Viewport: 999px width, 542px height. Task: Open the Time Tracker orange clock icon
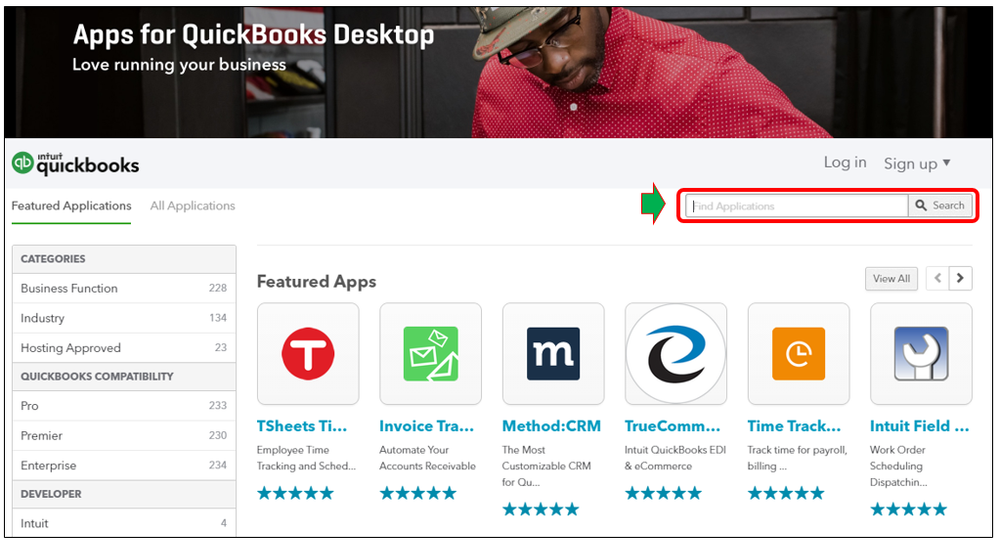point(798,353)
